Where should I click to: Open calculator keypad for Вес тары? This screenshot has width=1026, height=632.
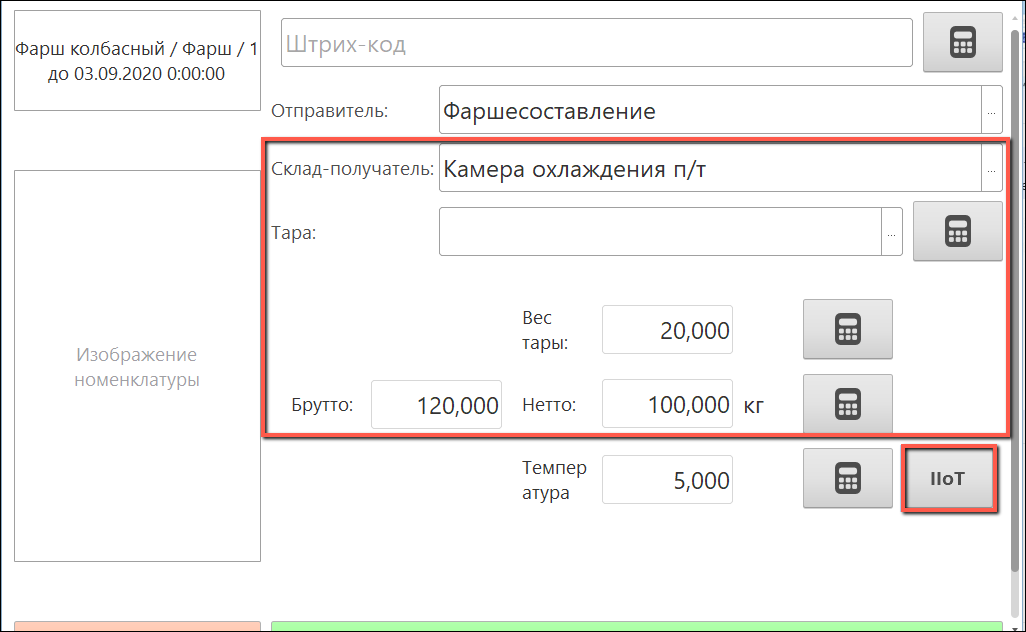(x=847, y=329)
